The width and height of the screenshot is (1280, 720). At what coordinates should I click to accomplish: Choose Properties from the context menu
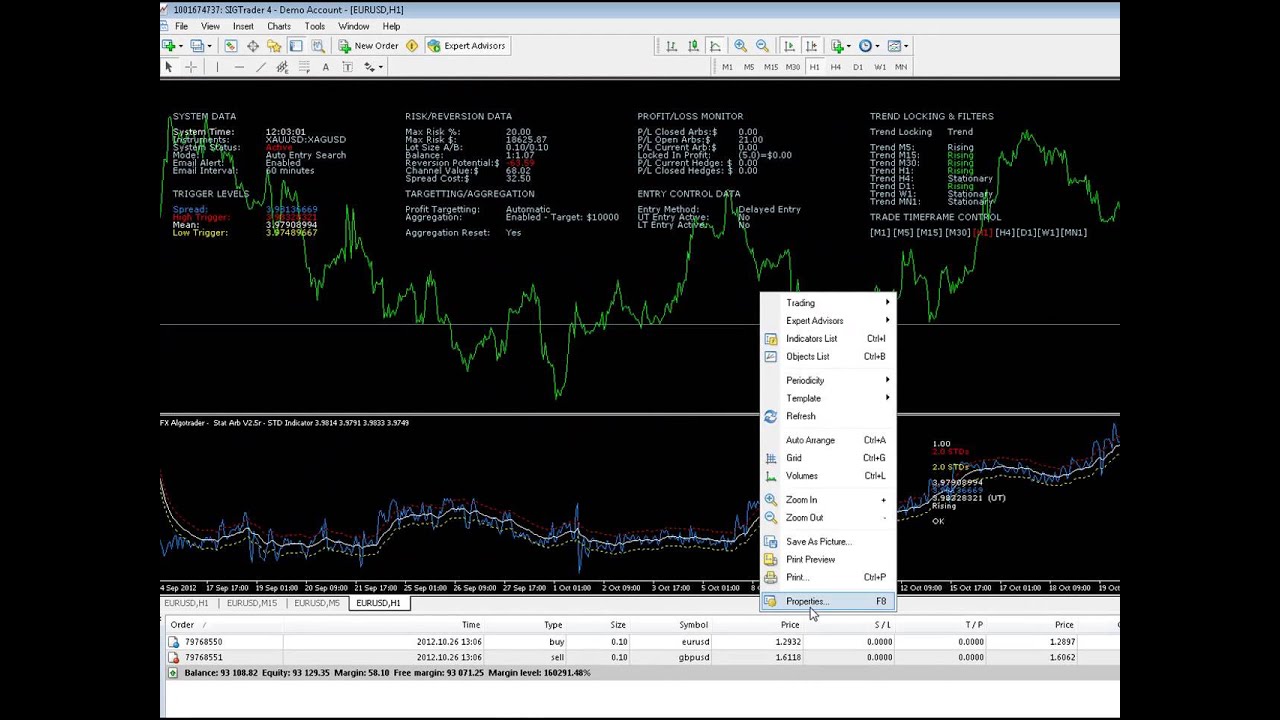[805, 601]
